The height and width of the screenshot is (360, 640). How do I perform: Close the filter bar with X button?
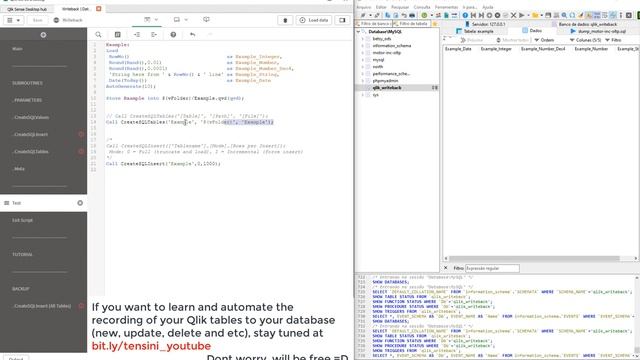tap(446, 268)
